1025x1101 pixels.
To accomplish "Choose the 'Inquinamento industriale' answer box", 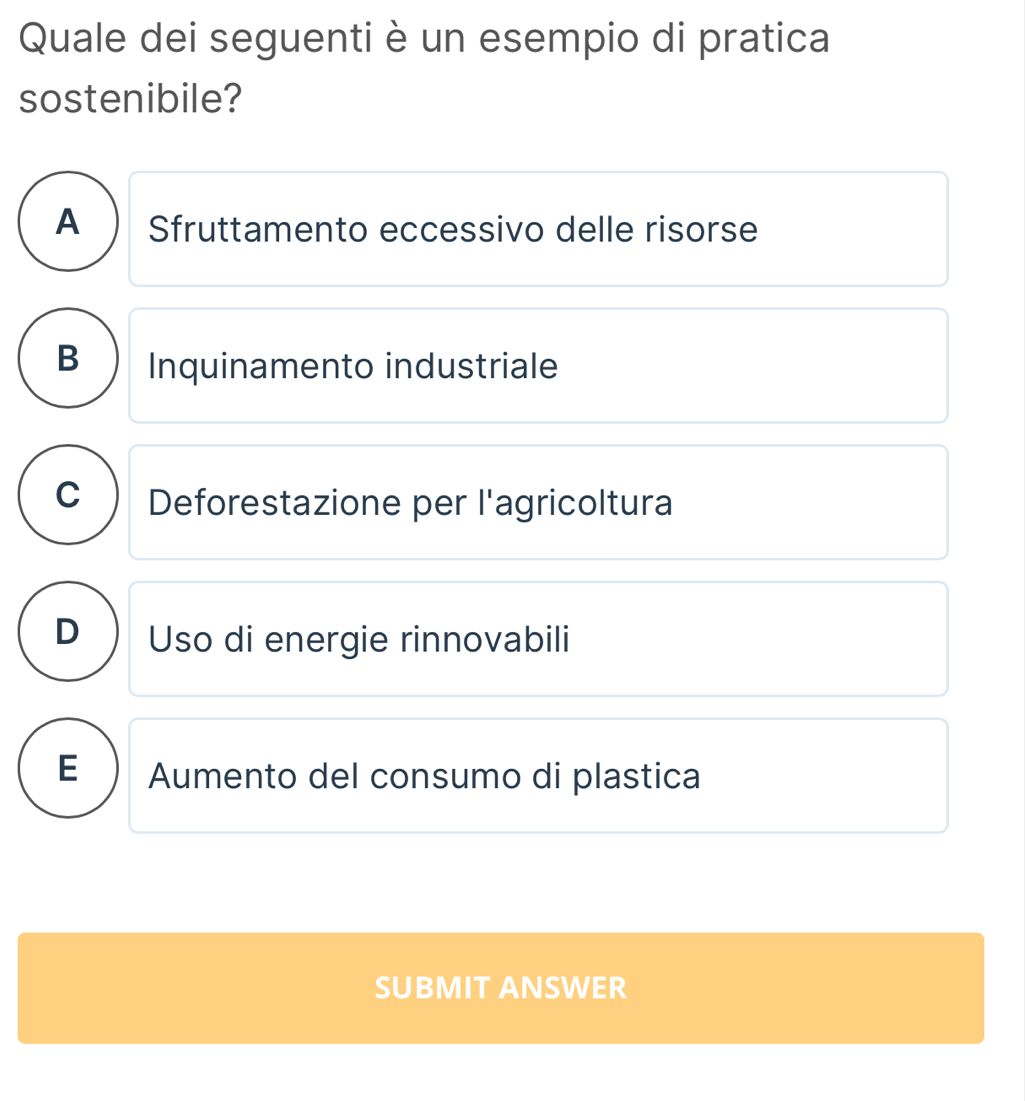I will tap(538, 366).
